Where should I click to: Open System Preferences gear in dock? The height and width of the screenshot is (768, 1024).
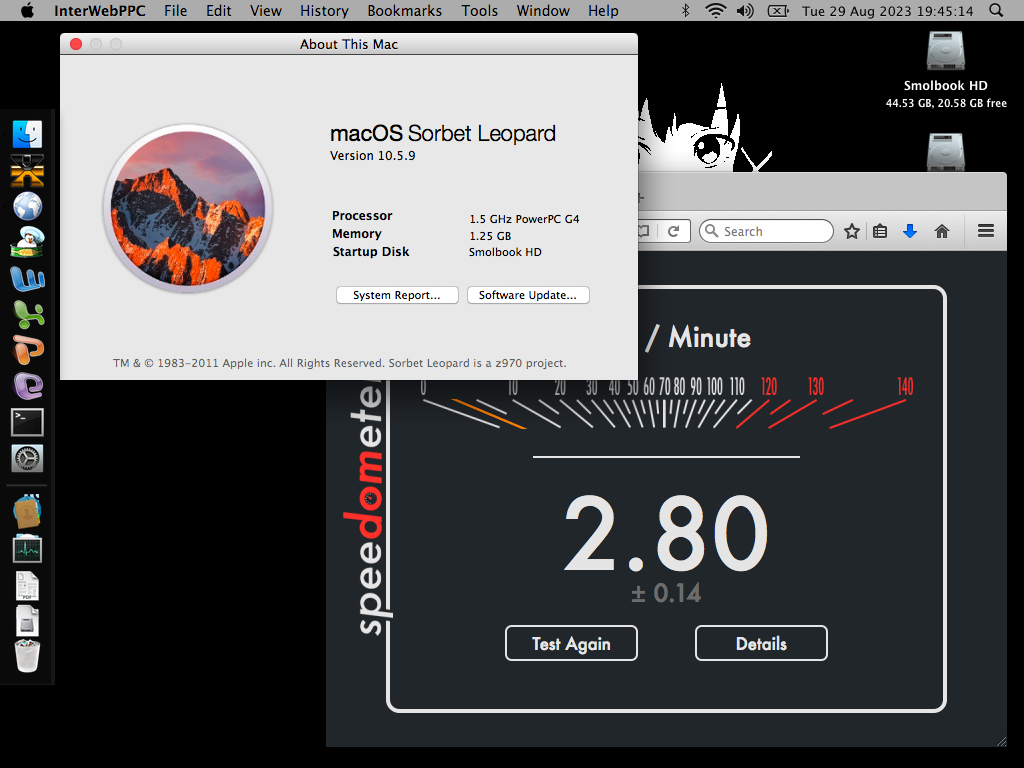coord(27,458)
